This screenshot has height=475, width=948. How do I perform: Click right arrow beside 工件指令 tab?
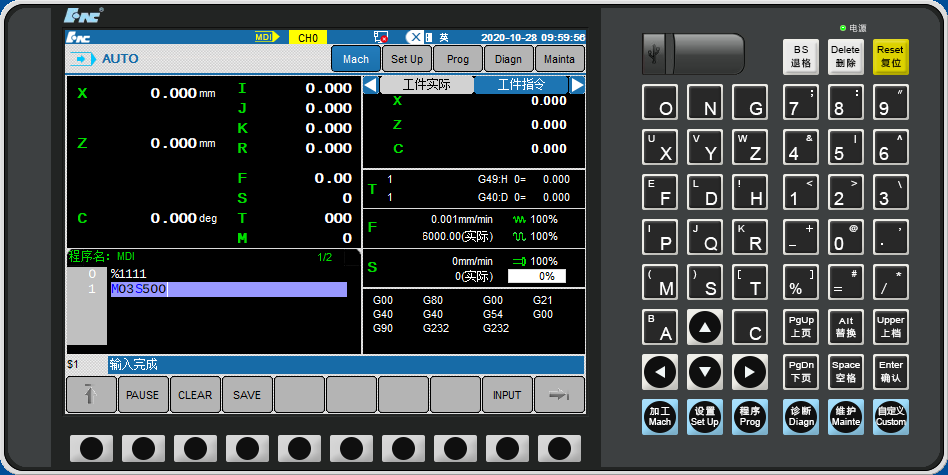[577, 85]
